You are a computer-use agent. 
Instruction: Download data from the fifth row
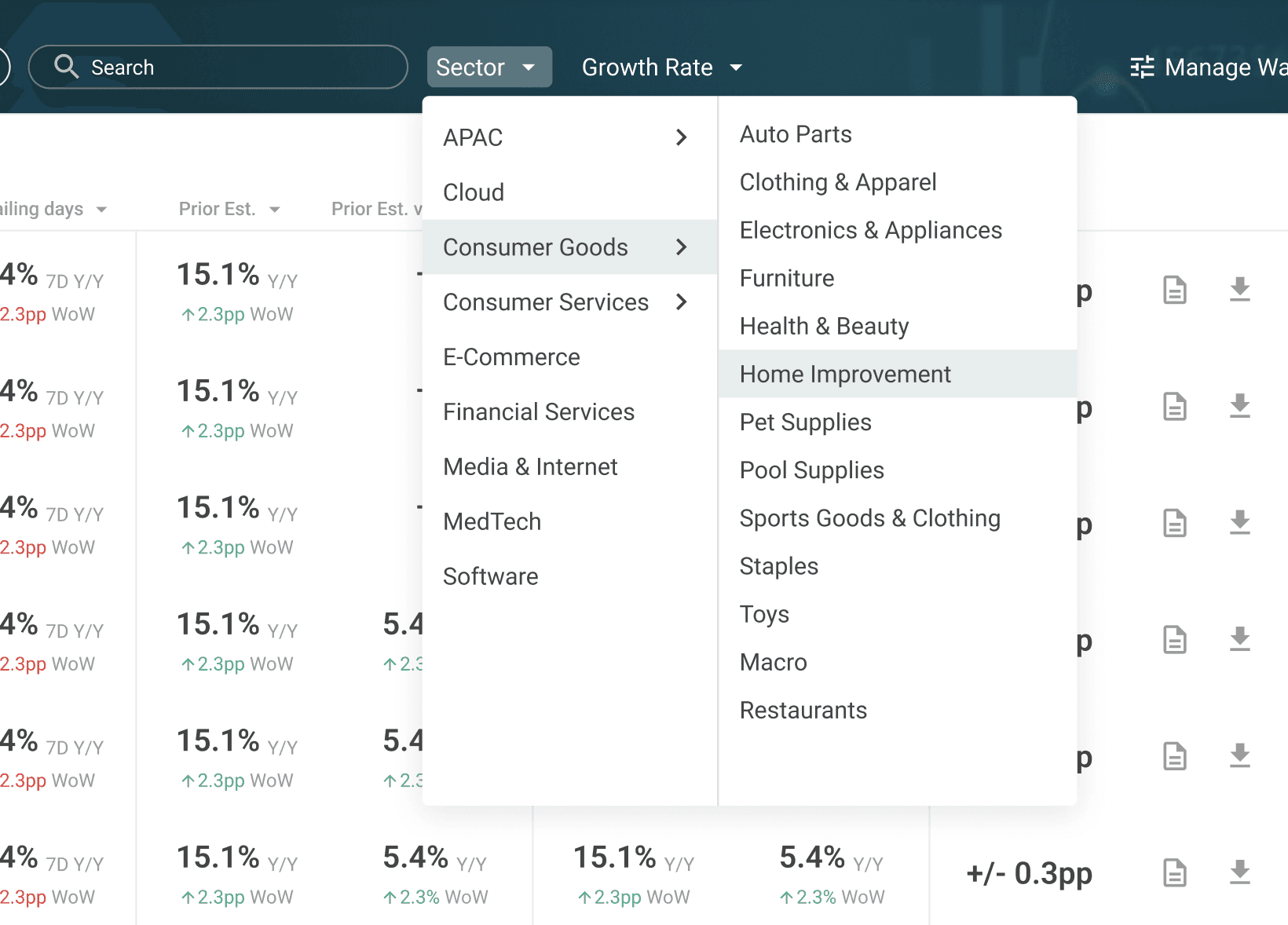[x=1240, y=755]
